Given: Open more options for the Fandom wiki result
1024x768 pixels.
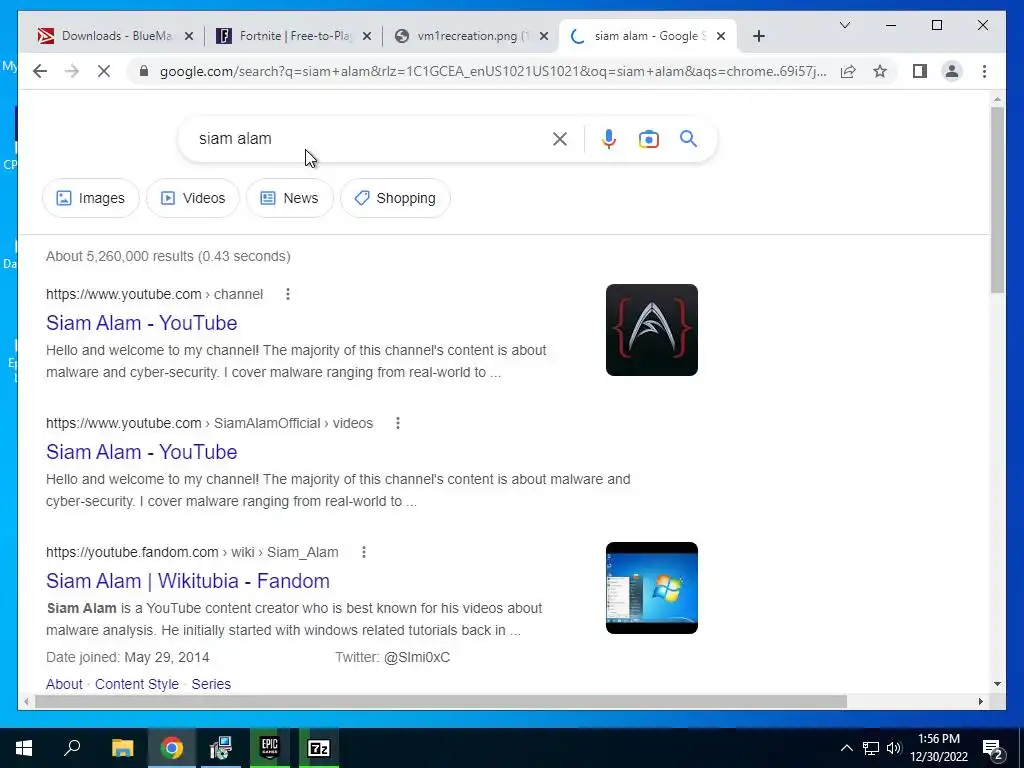Looking at the screenshot, I should tap(364, 552).
